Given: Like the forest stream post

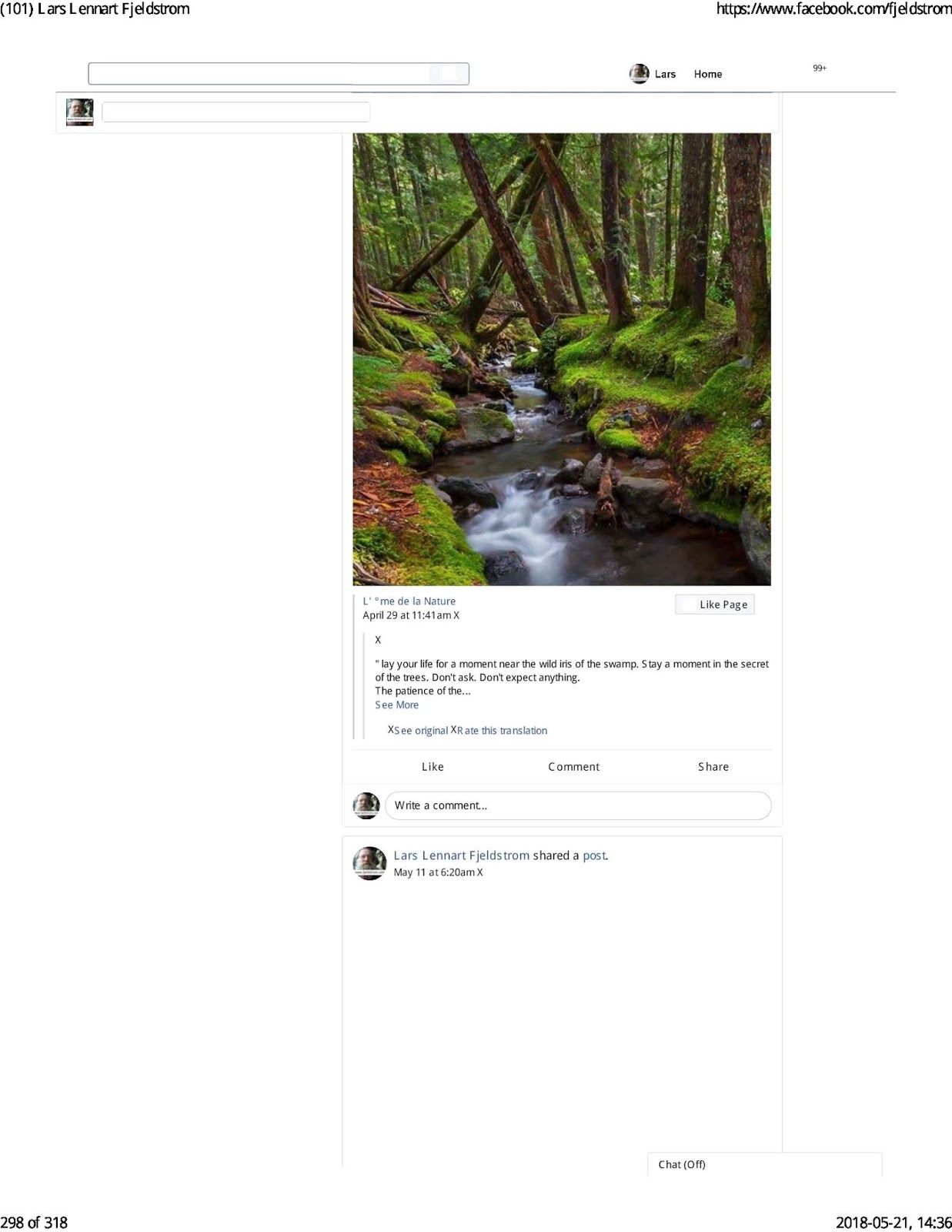Looking at the screenshot, I should coord(433,767).
